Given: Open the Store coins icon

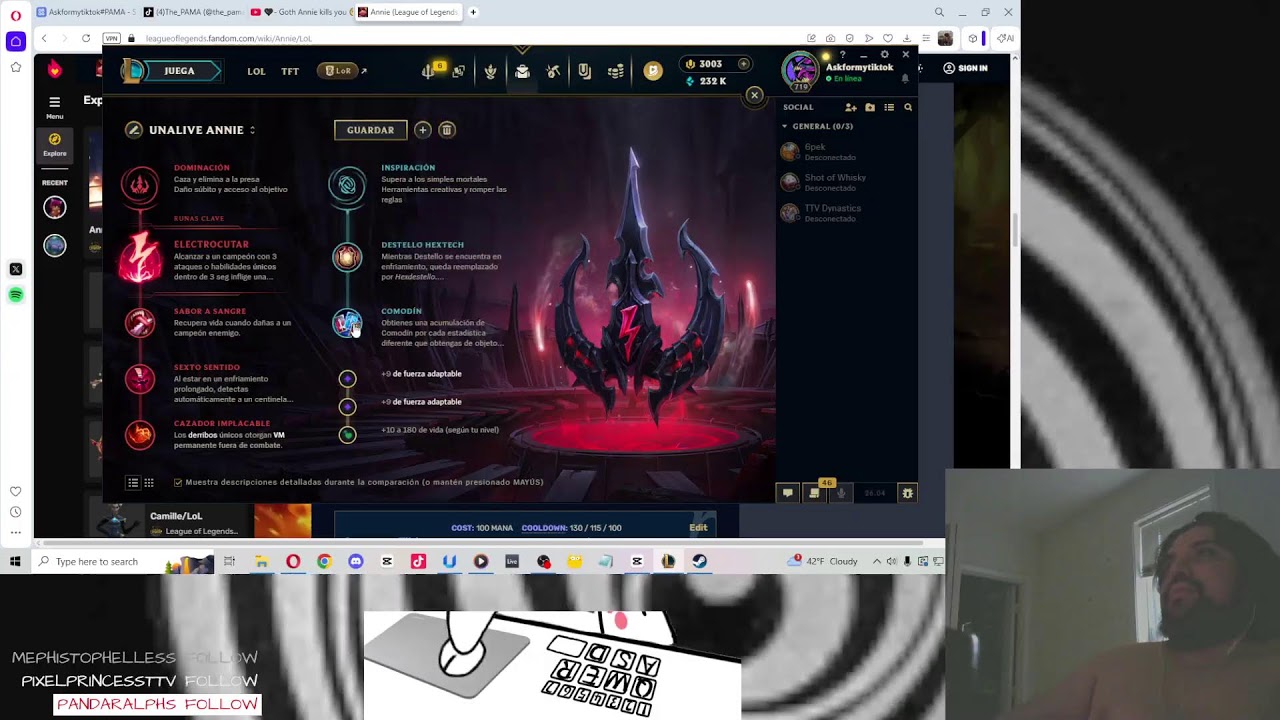Looking at the screenshot, I should [x=616, y=71].
